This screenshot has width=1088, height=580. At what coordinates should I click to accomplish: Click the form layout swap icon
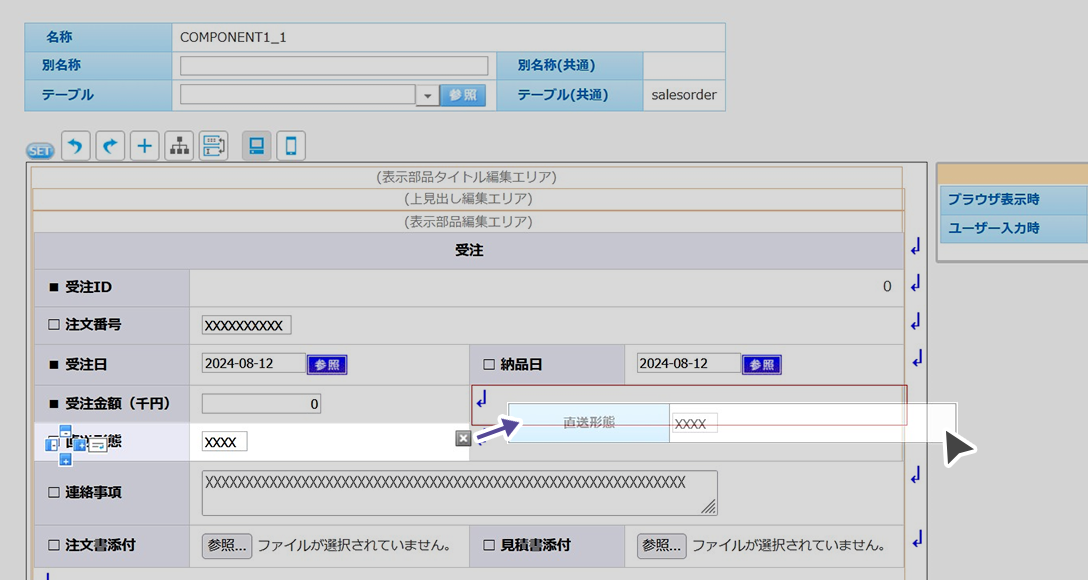click(x=214, y=146)
